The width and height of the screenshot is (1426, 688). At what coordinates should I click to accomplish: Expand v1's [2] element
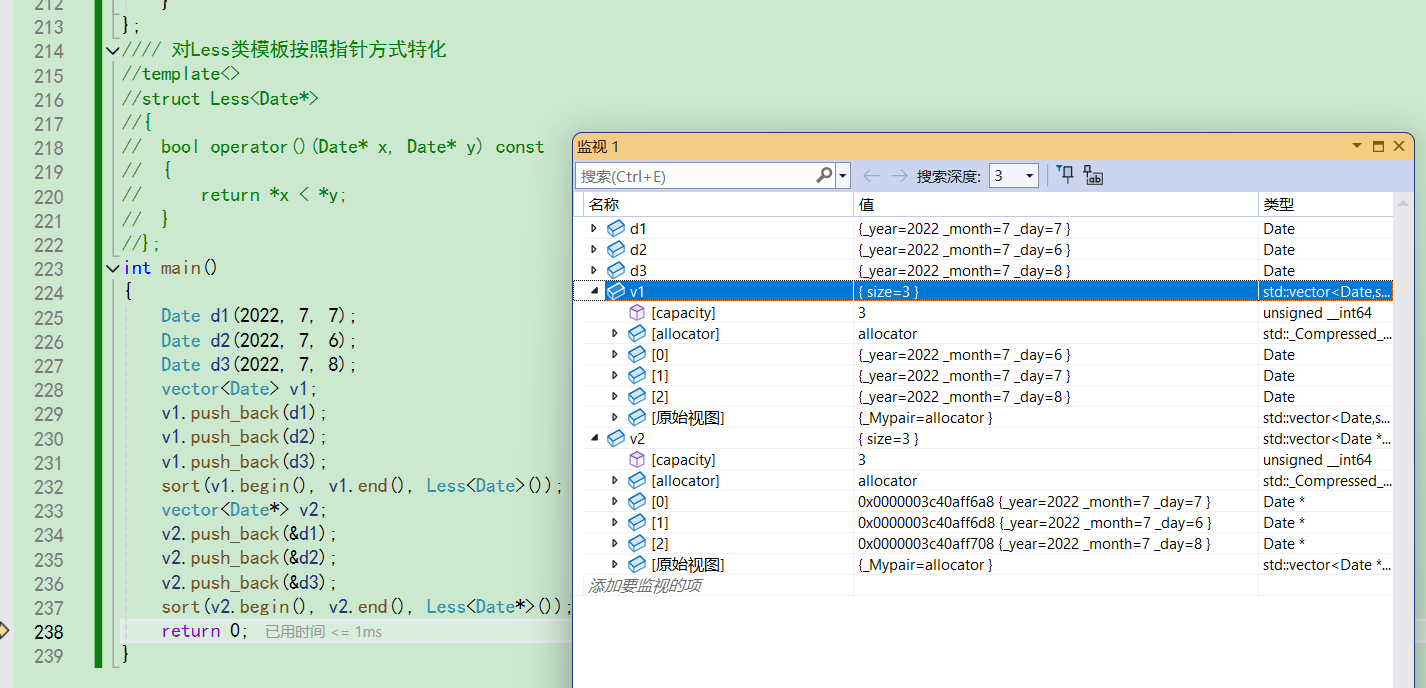pyautogui.click(x=615, y=396)
